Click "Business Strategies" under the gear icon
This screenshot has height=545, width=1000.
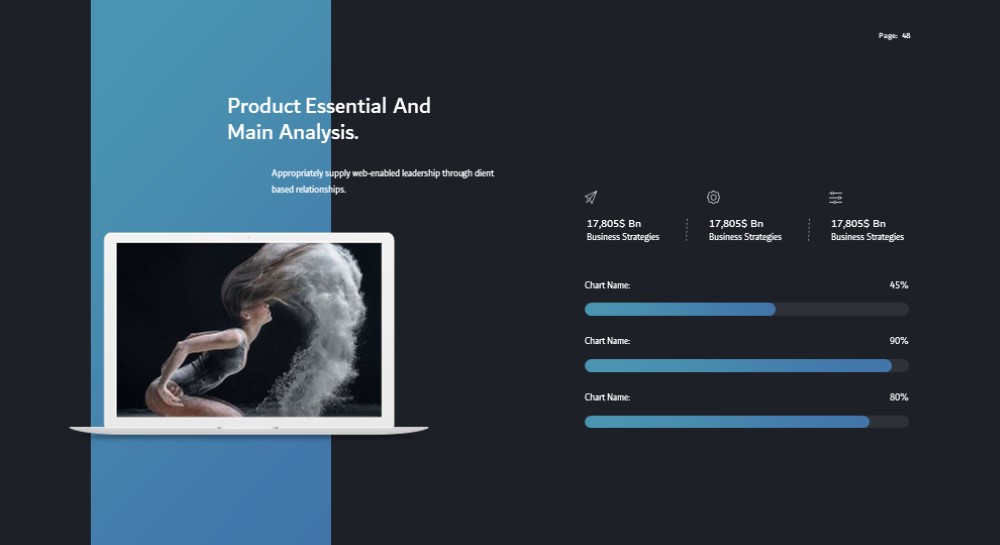[x=745, y=237]
